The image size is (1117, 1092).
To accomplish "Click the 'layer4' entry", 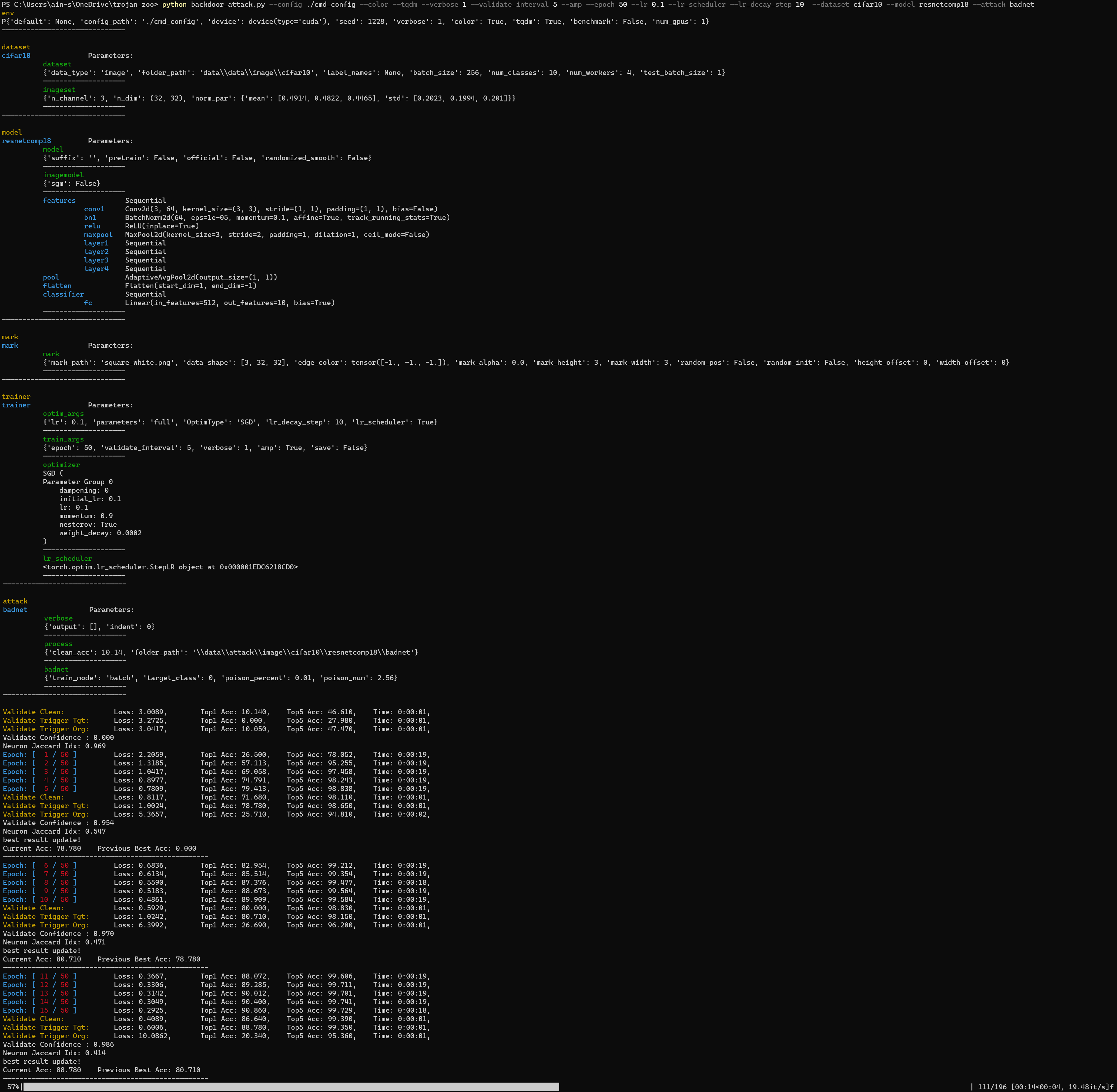I will coord(96,268).
